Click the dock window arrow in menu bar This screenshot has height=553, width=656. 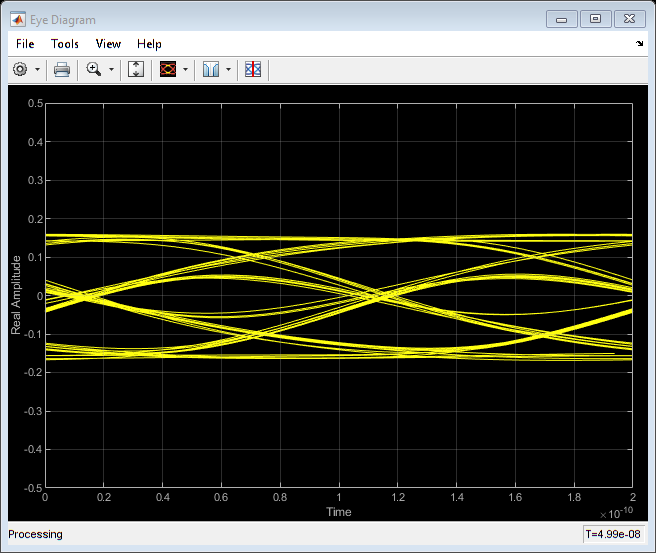pos(640,44)
